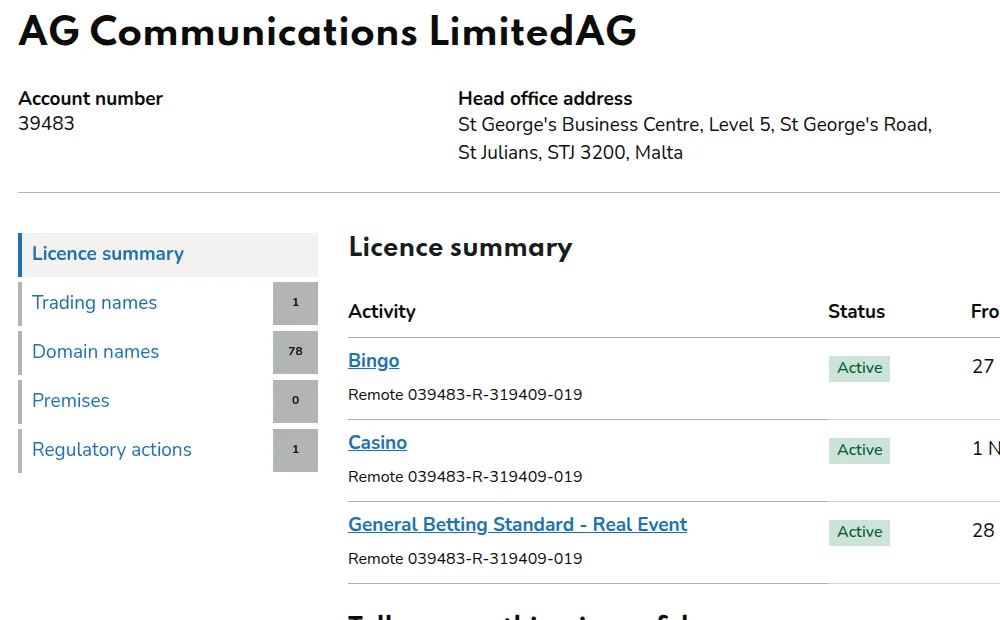Click Remote licence number under General Betting

465,559
